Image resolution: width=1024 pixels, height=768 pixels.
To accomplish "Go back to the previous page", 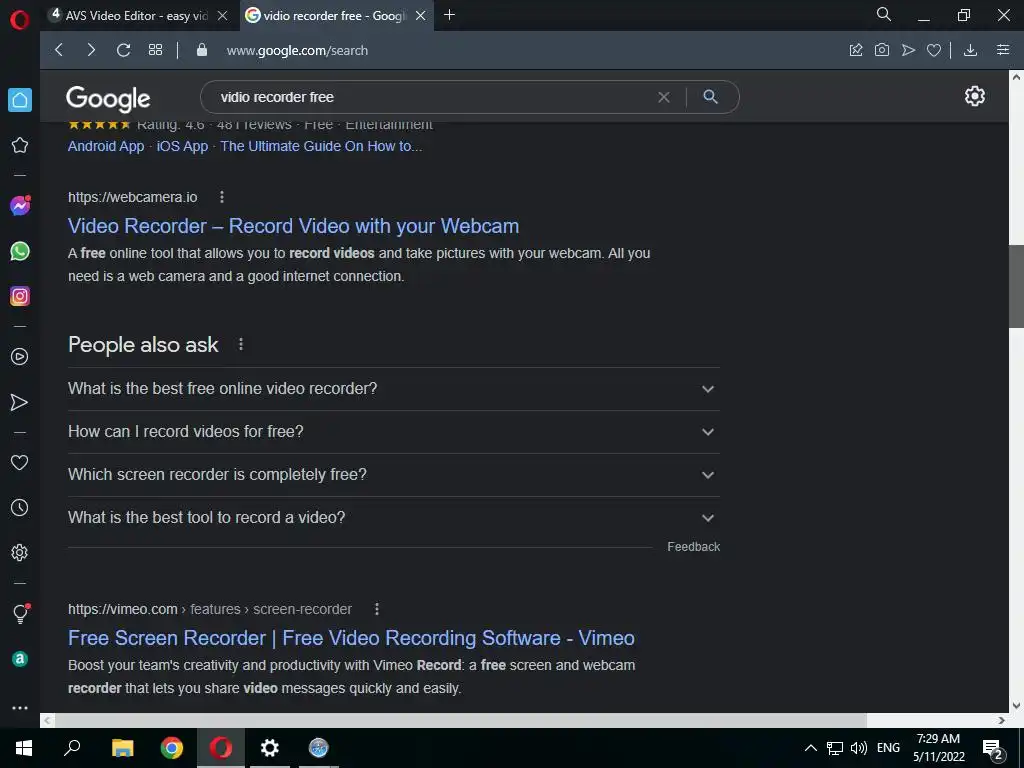I will click(x=59, y=50).
